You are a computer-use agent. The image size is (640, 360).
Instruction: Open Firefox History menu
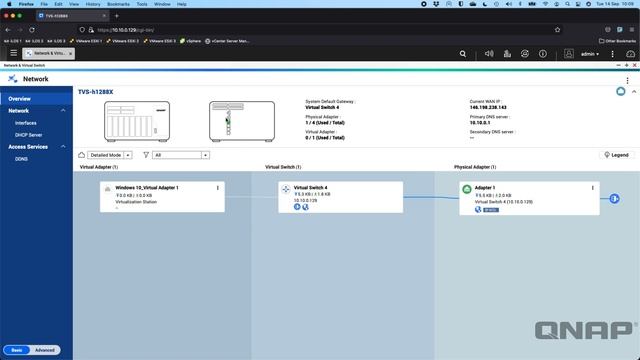93,4
